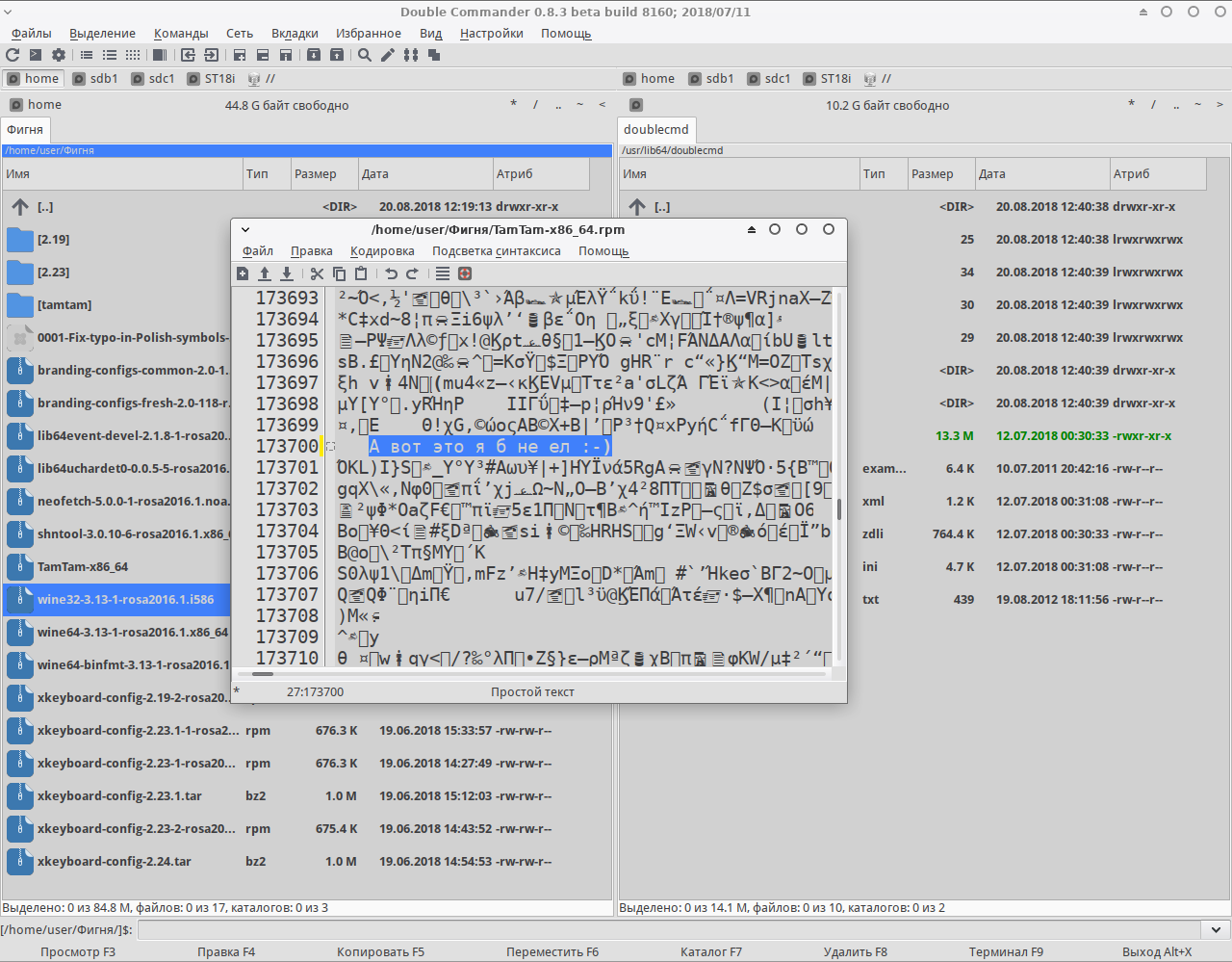Screen dimensions: 1232x962
Task: Open terminal via the toolbar console icon
Action: pyautogui.click(x=36, y=55)
